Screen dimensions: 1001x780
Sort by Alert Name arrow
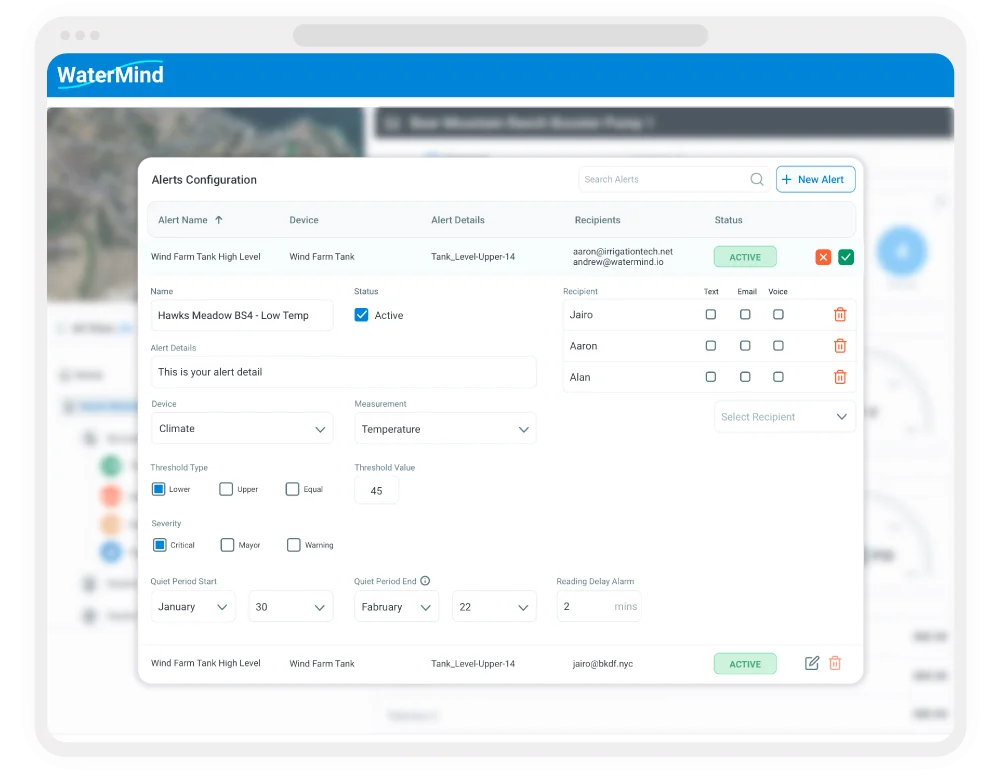point(219,220)
